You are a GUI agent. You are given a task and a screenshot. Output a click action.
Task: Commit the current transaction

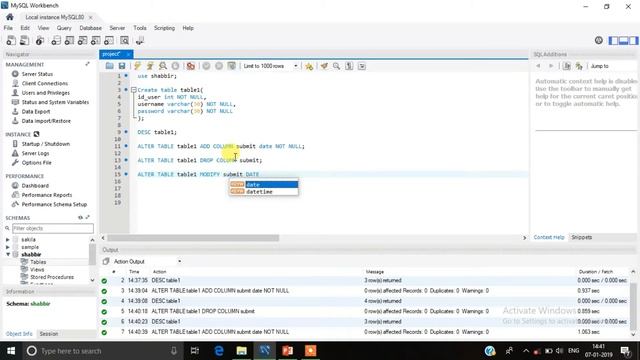tap(206, 66)
